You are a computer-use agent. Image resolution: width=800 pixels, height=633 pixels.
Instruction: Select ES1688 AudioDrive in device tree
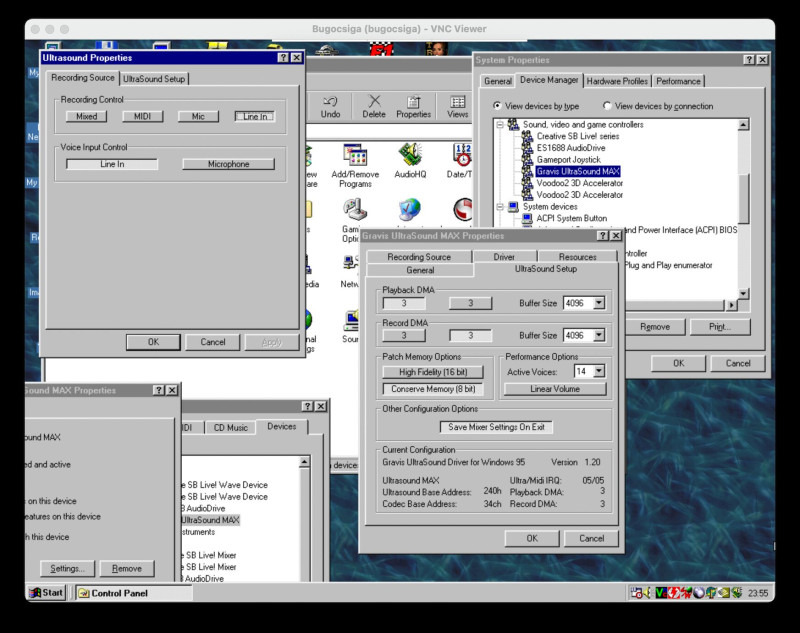570,148
